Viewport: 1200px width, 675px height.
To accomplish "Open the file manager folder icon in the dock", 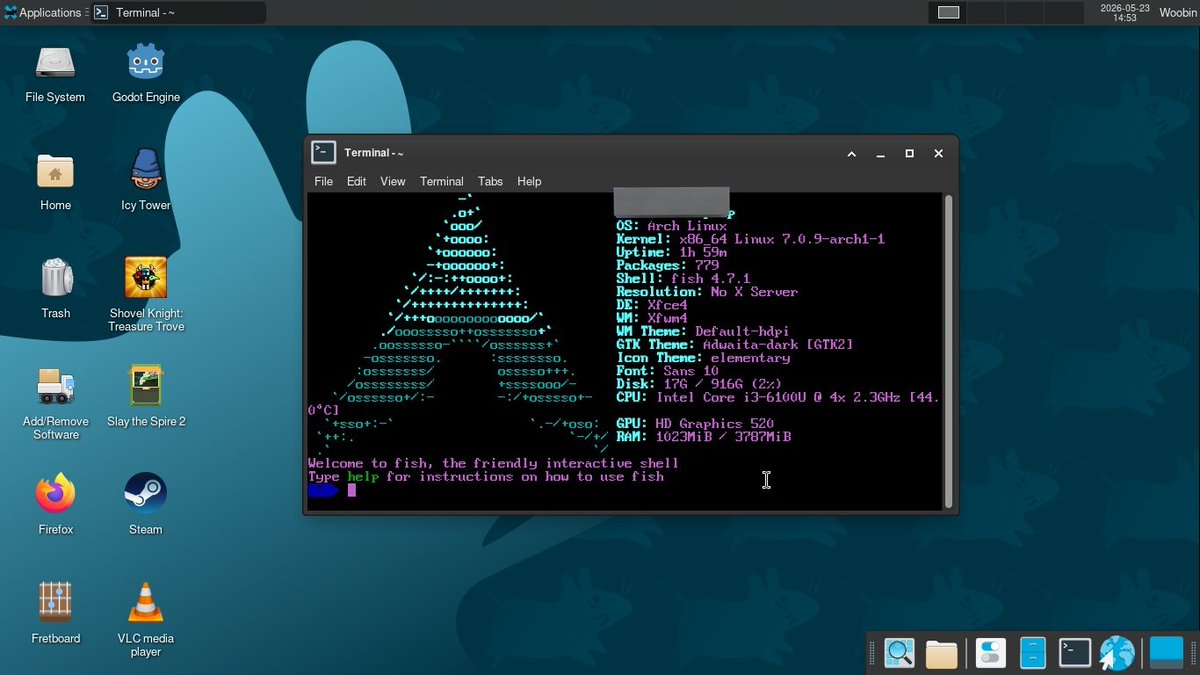I will (942, 653).
